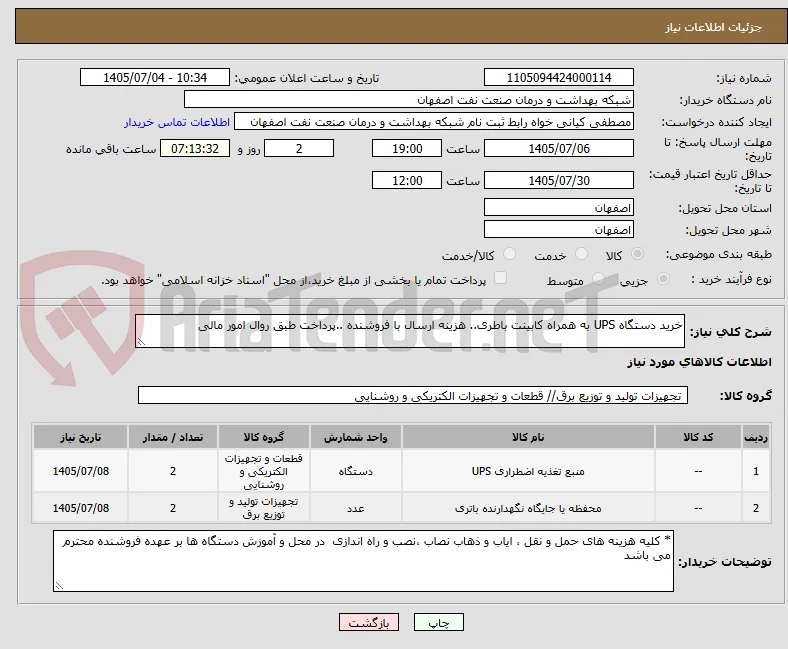Click the چاپ (print) button
This screenshot has height=649, width=788.
[438, 622]
